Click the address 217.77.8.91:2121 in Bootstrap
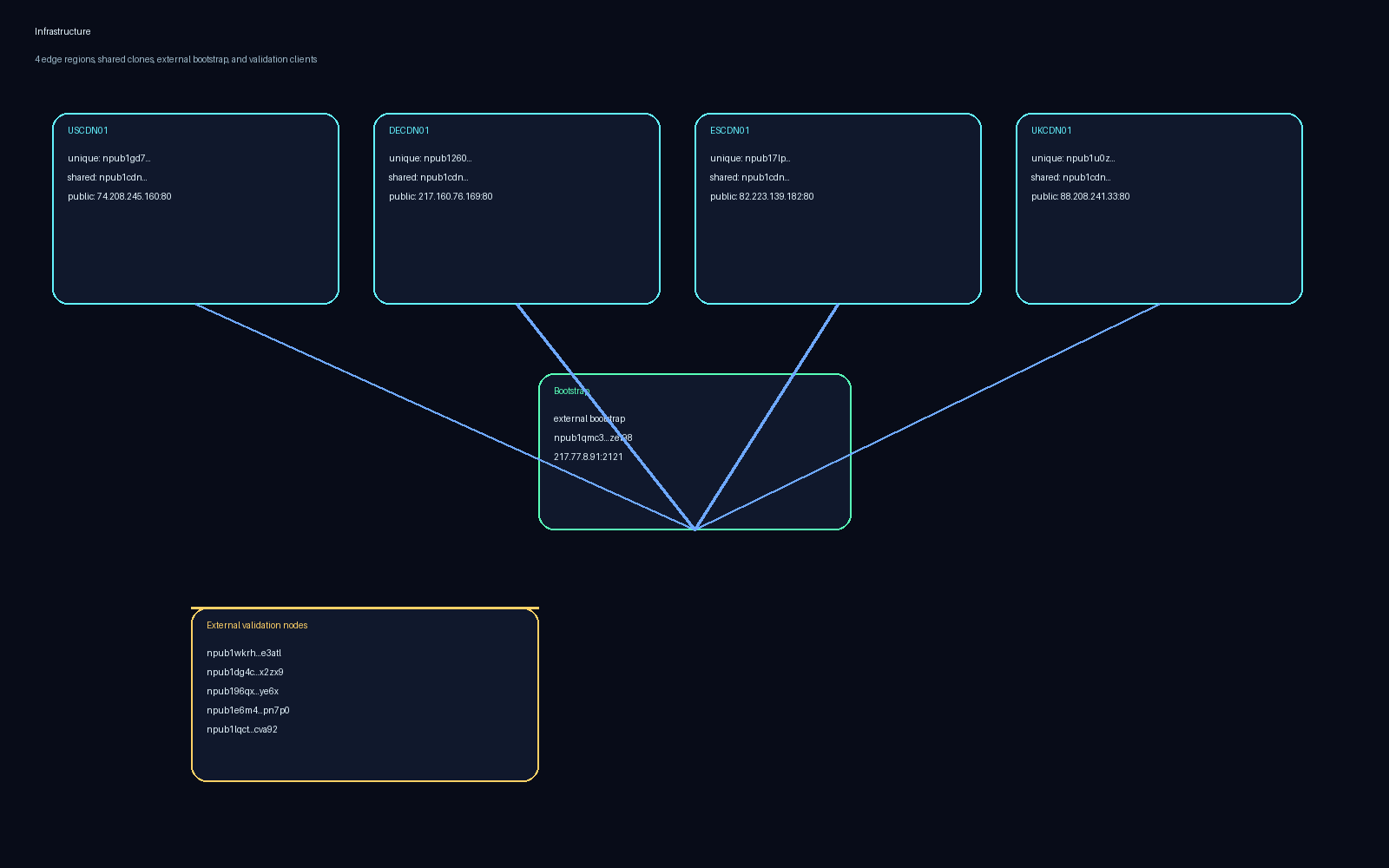1389x868 pixels. tap(589, 456)
